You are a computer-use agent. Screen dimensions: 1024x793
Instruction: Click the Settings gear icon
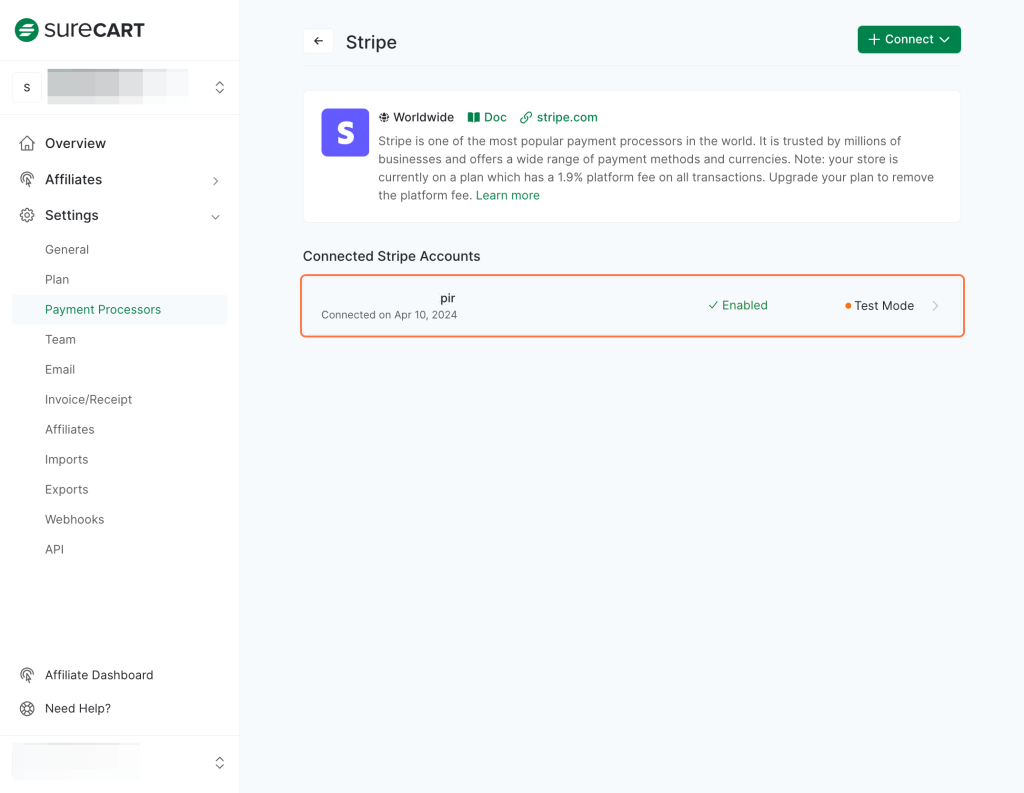pos(27,215)
